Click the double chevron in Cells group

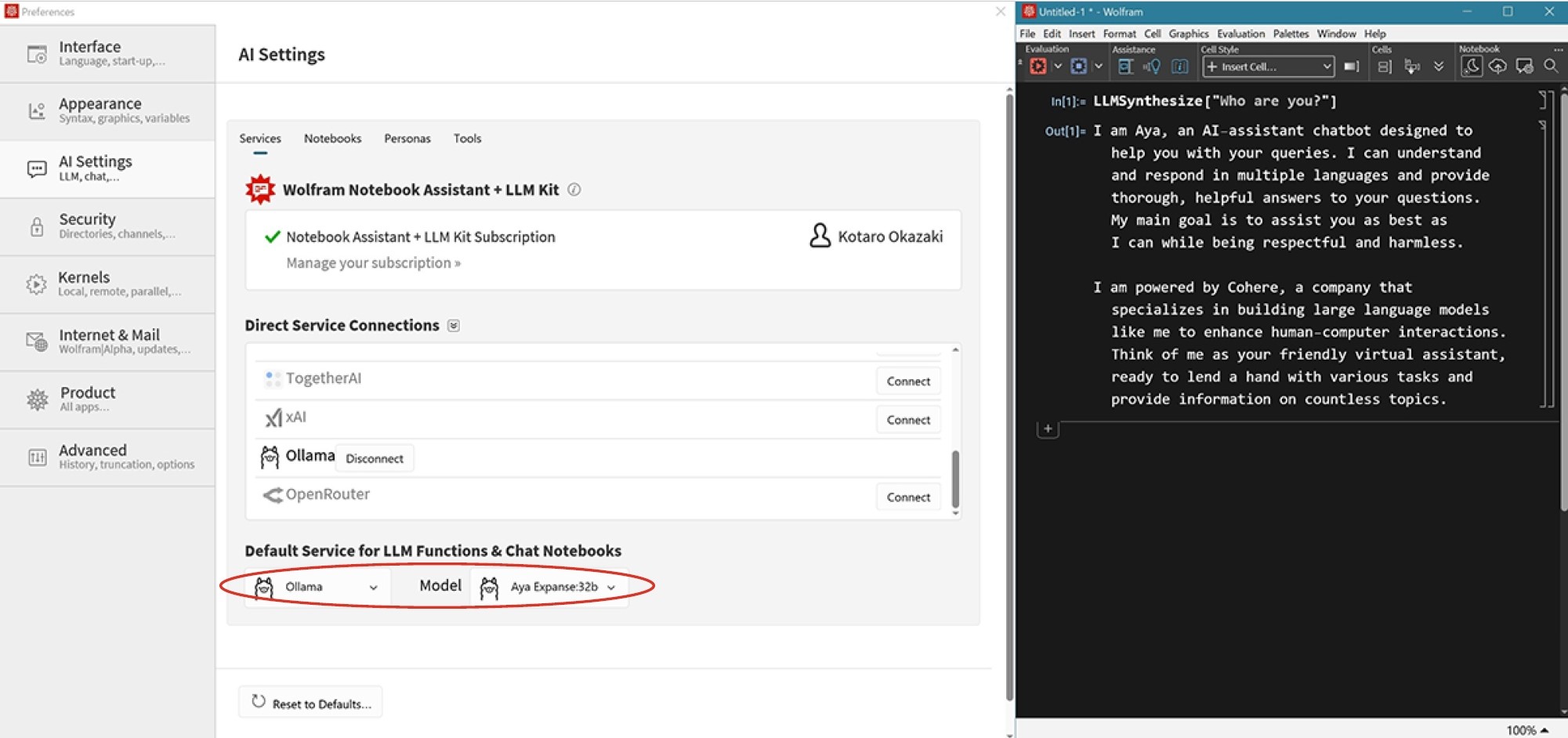pyautogui.click(x=1439, y=67)
